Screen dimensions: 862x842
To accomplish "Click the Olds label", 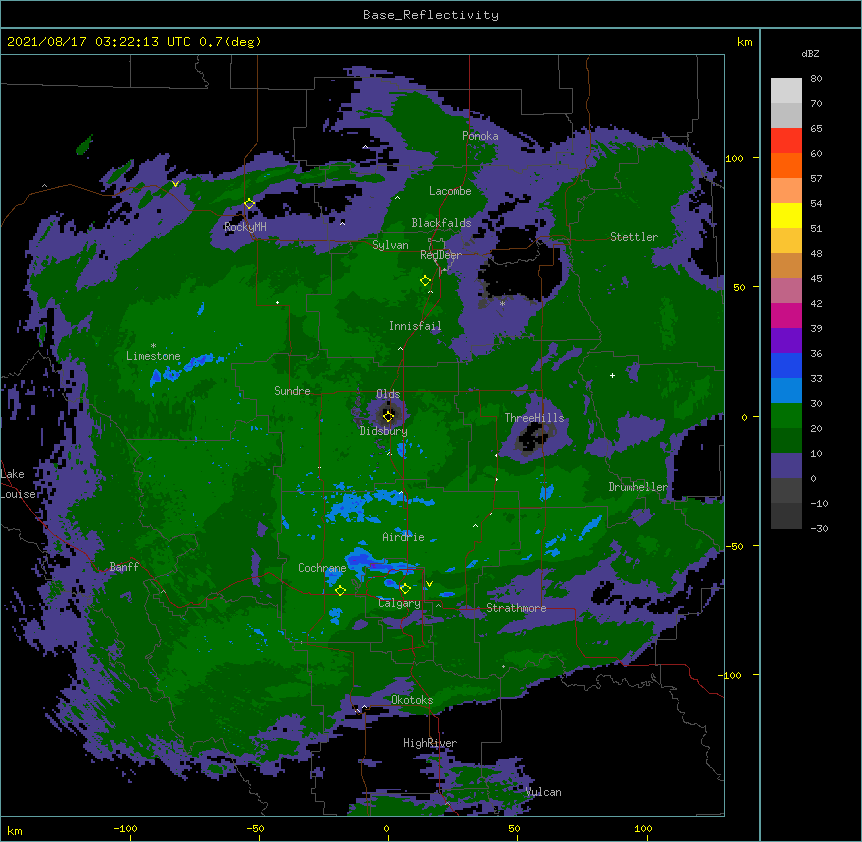I will (388, 394).
